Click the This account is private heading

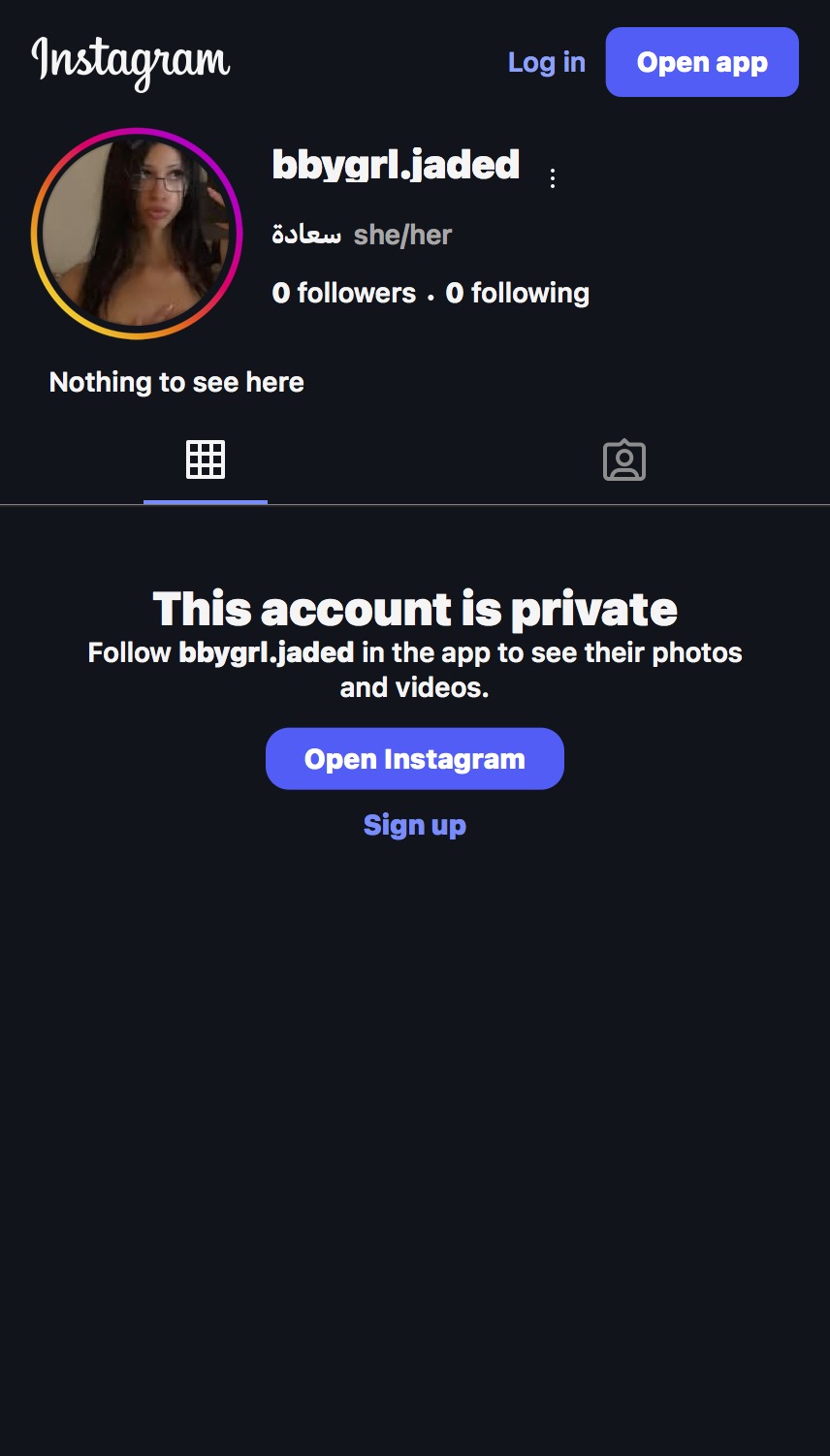coord(415,609)
